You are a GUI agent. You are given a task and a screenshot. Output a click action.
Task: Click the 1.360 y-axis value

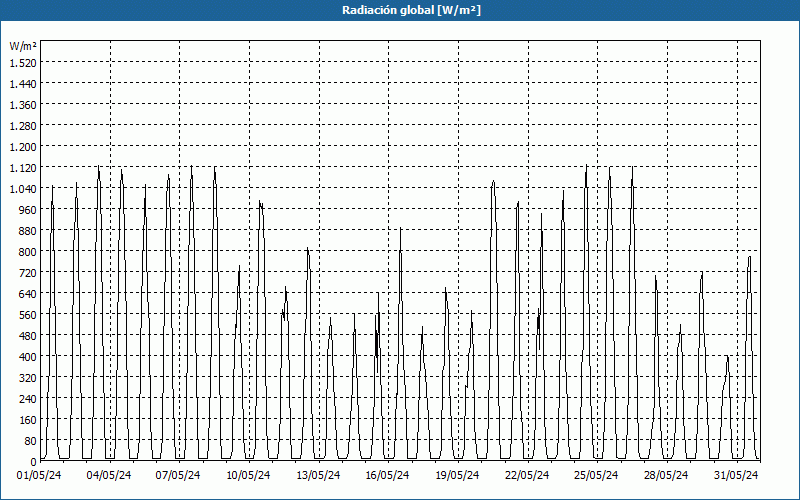[x=23, y=105]
